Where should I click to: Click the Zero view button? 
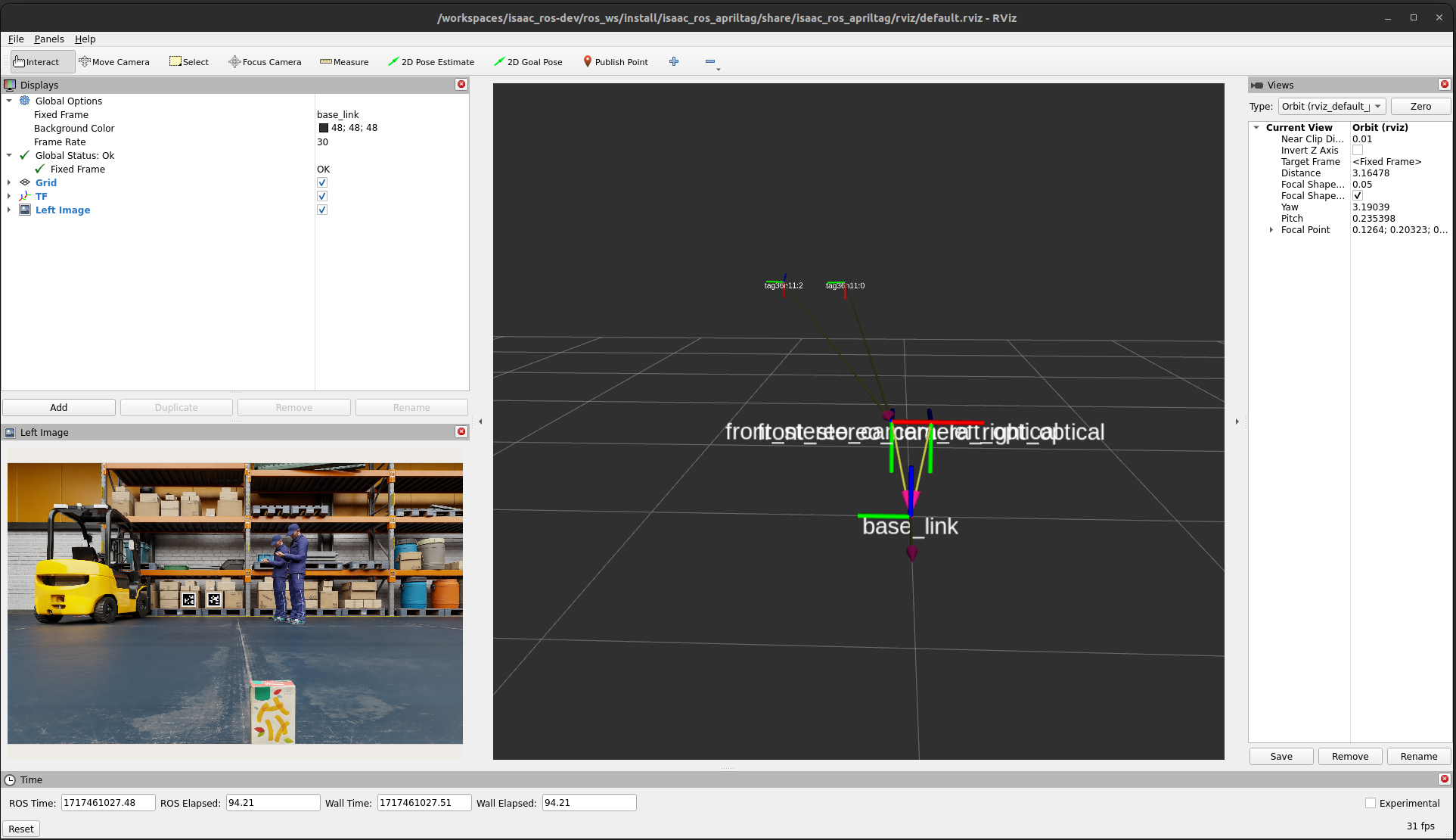coord(1420,106)
